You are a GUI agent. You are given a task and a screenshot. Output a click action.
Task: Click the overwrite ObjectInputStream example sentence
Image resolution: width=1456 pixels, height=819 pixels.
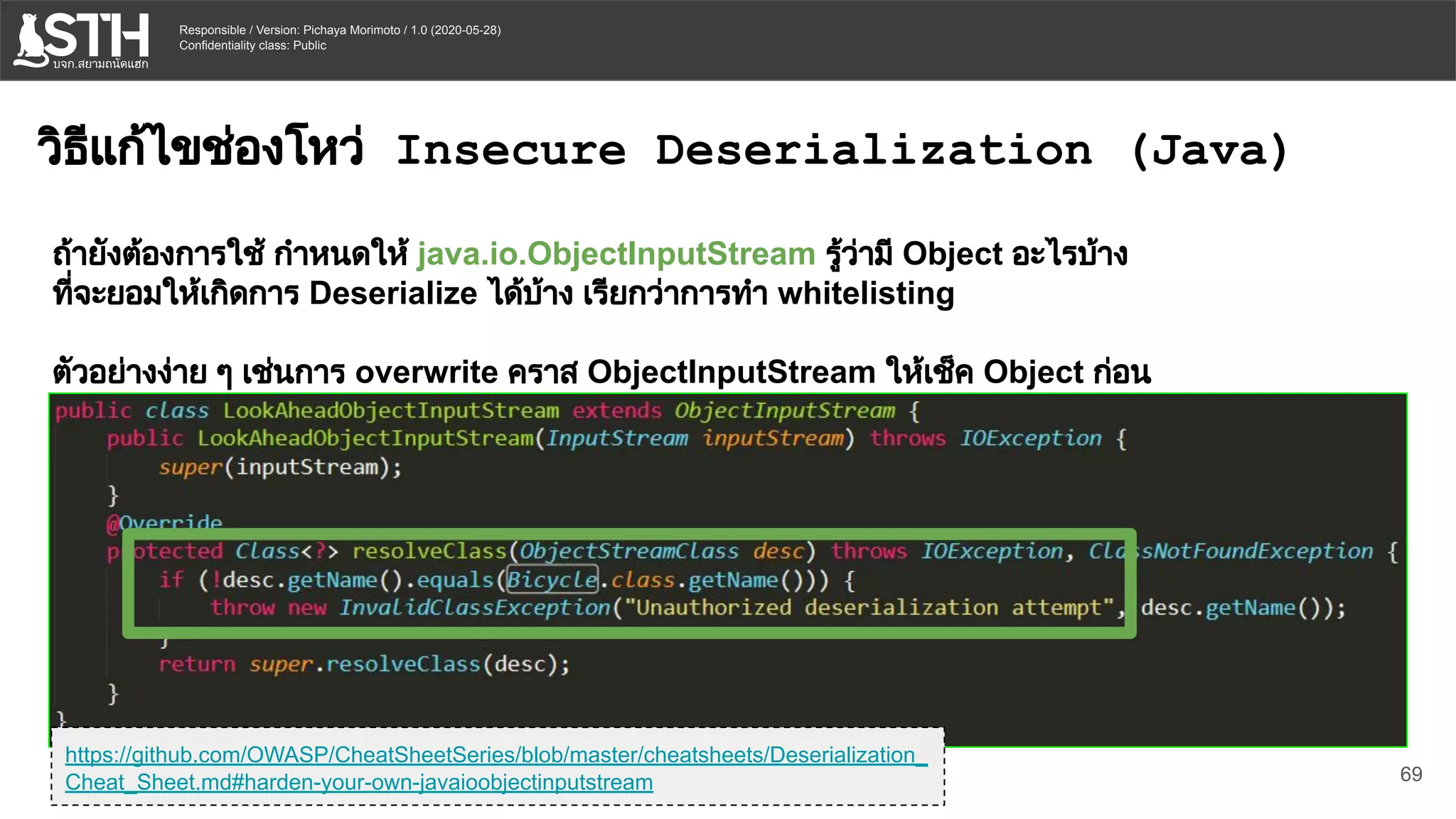click(601, 372)
